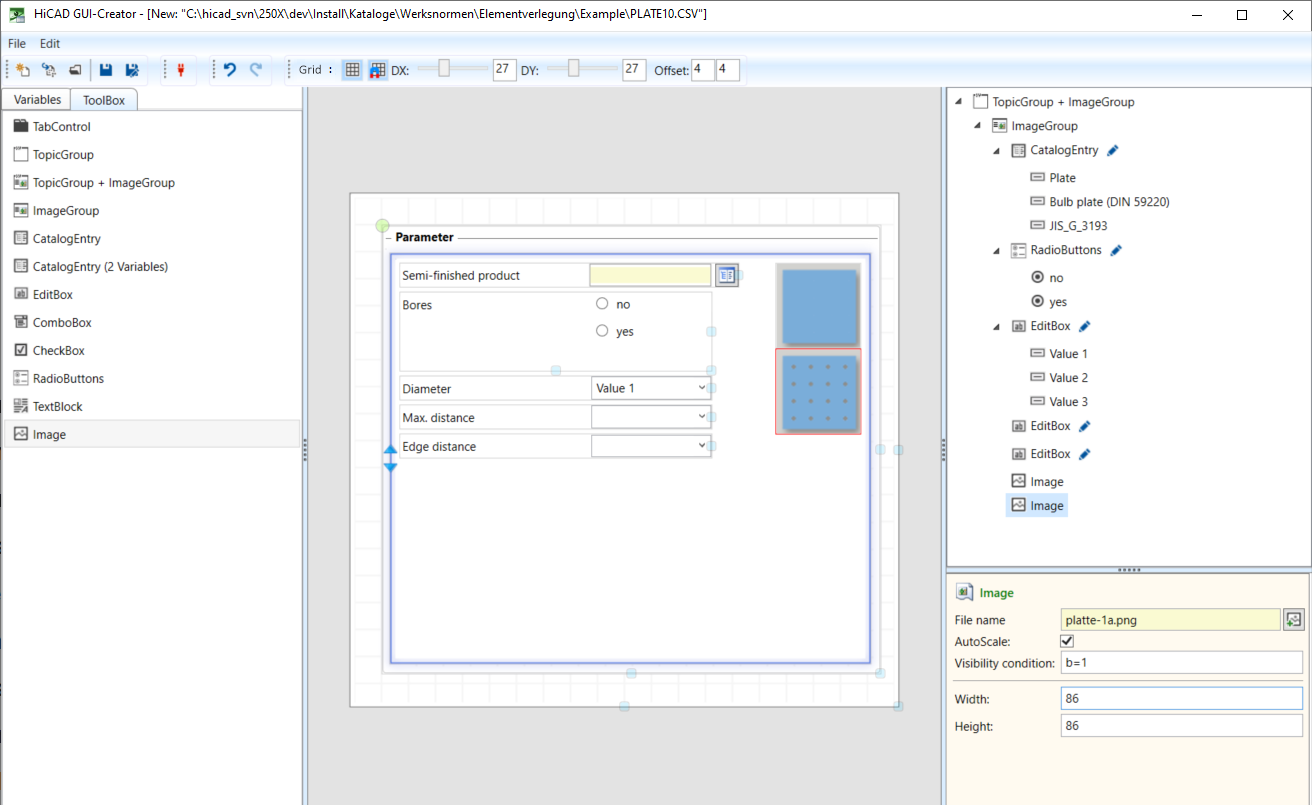Collapse the RadioButtons tree node
This screenshot has width=1312, height=805.
(996, 251)
